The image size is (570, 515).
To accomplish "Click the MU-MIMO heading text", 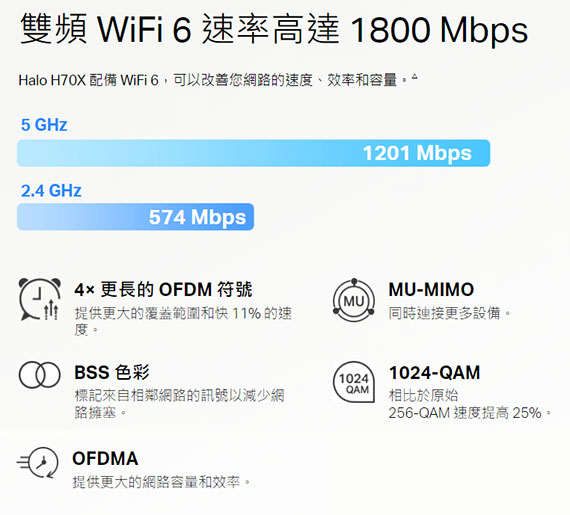I will pyautogui.click(x=431, y=290).
